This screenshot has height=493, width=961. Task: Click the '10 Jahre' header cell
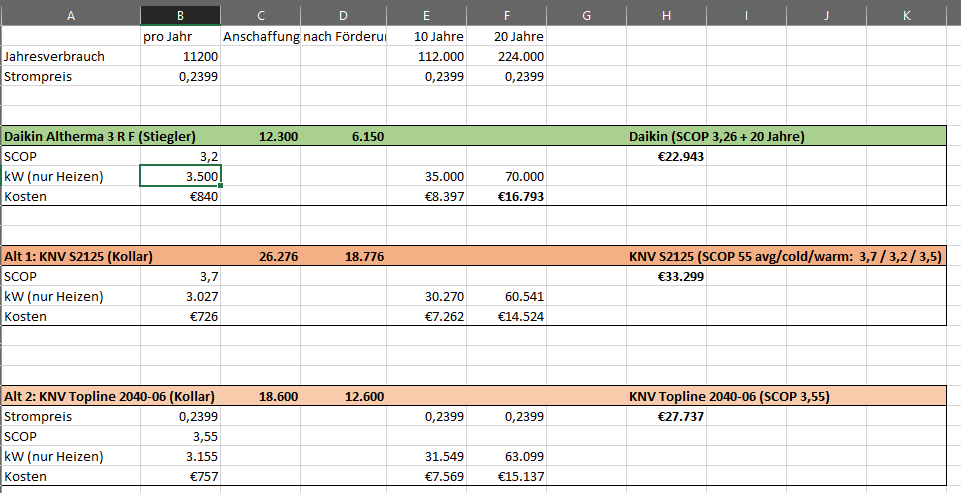427,36
